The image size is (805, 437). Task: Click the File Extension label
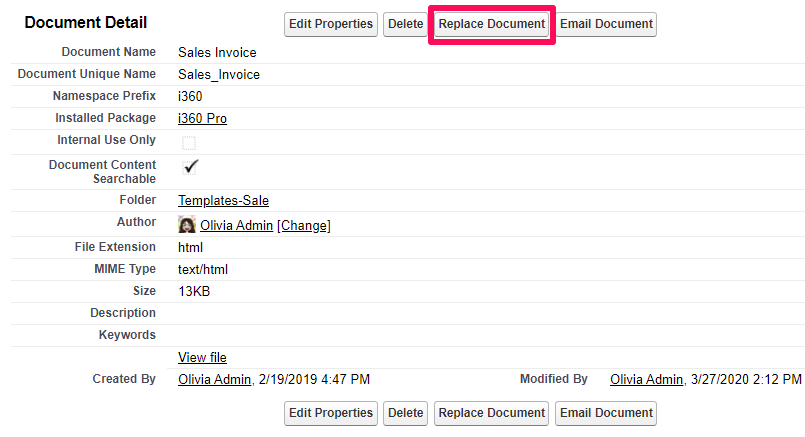[115, 247]
